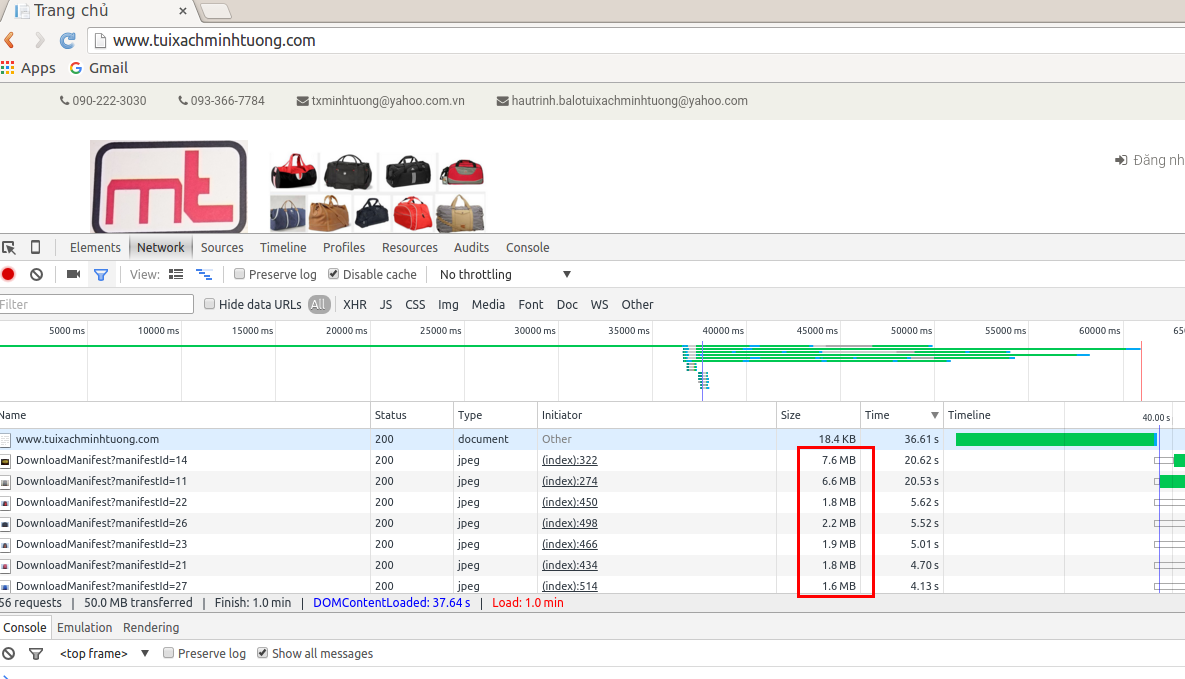The image size is (1185, 679).
Task: Go to the Audits tab
Action: click(472, 247)
